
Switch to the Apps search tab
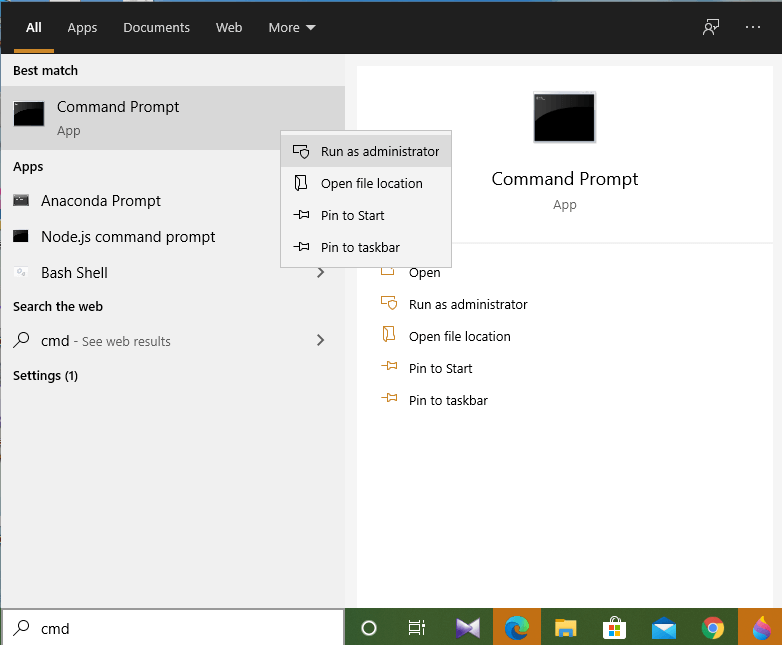pos(82,27)
